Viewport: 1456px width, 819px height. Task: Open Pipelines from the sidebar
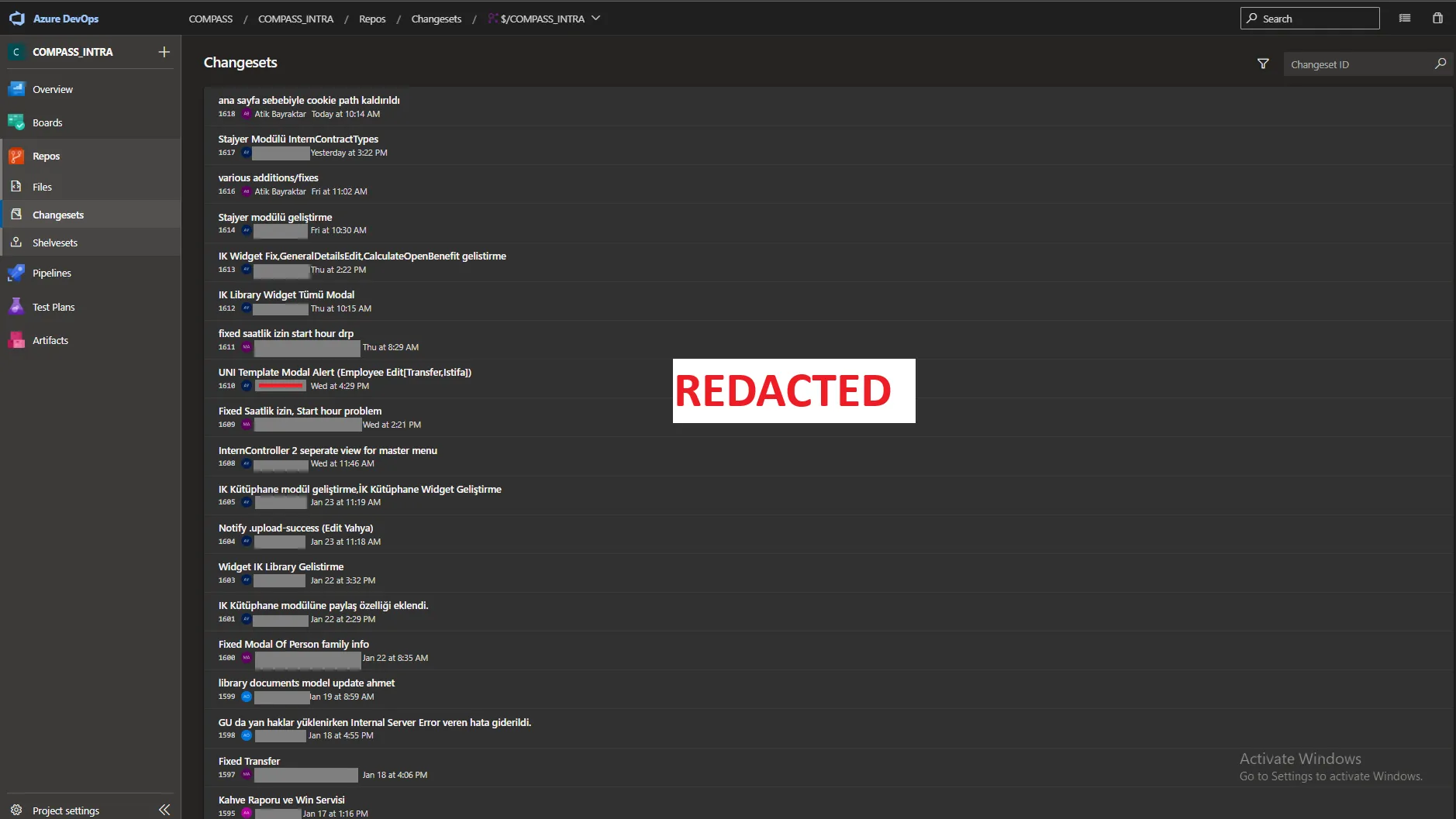(51, 273)
